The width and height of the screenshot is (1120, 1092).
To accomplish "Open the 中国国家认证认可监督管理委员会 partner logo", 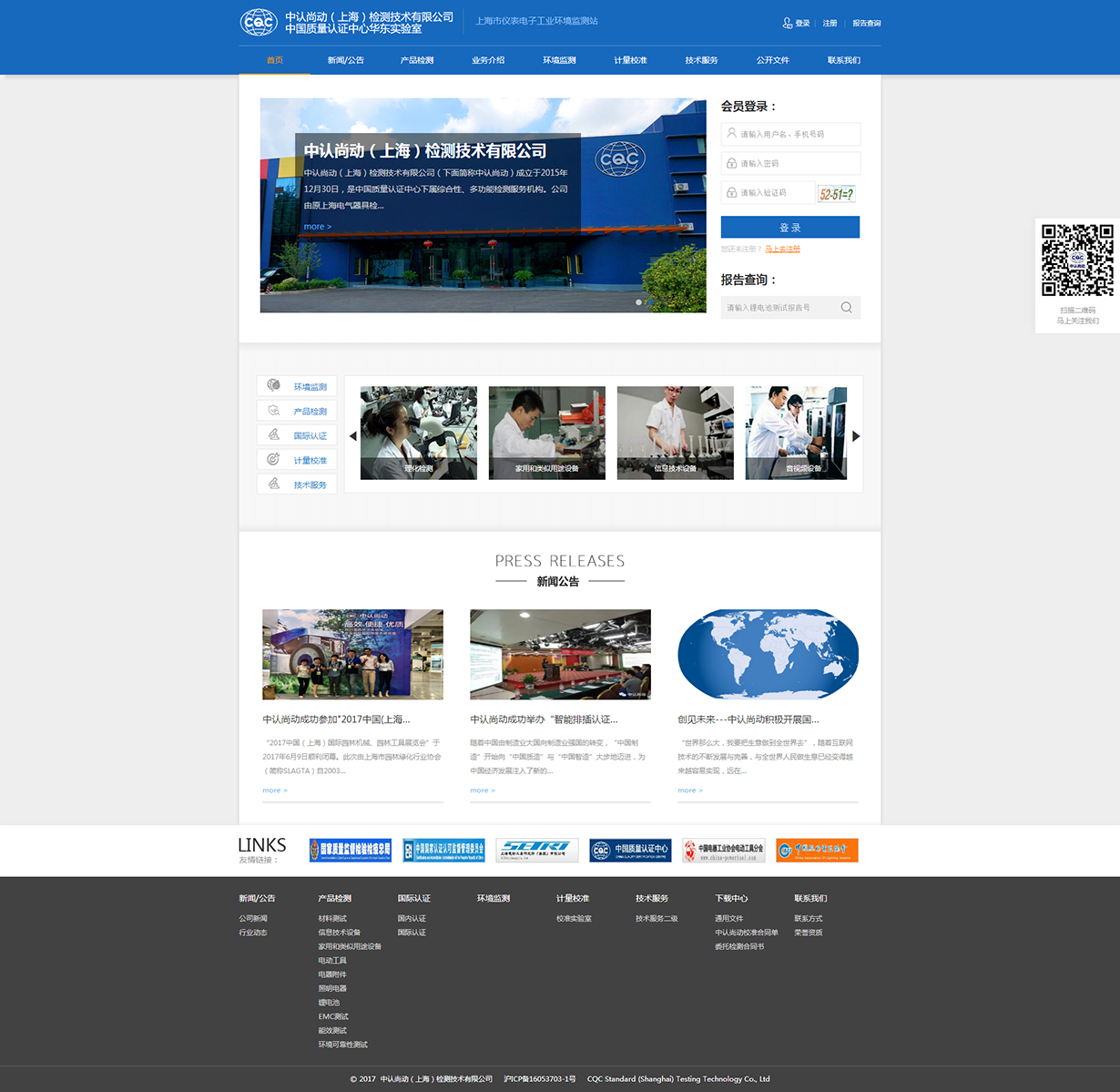I will (444, 851).
